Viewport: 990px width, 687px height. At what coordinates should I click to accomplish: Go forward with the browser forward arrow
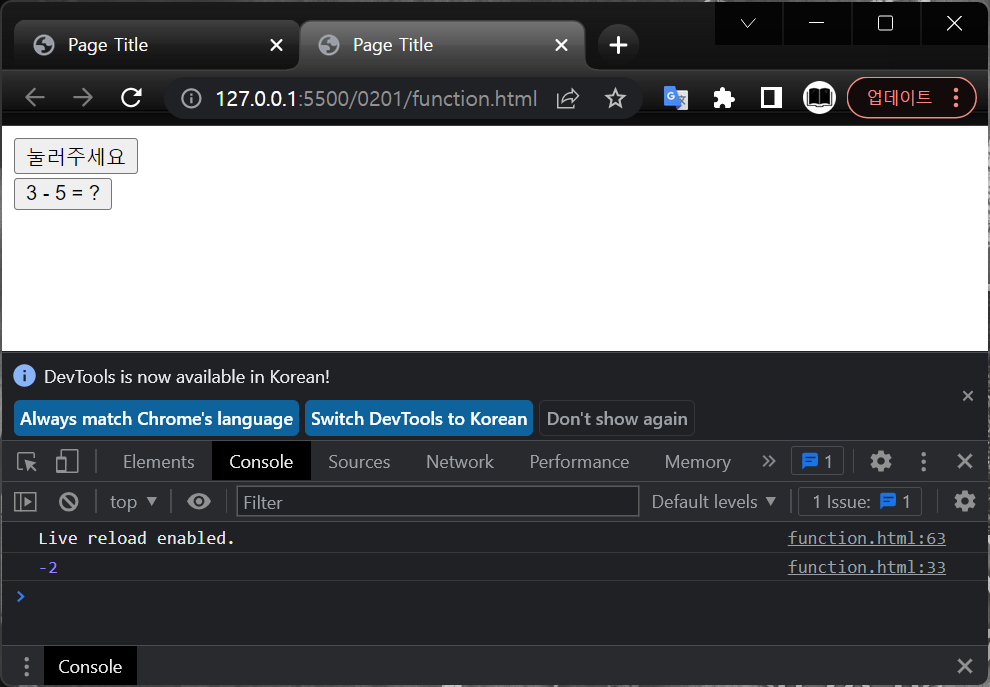(x=83, y=98)
